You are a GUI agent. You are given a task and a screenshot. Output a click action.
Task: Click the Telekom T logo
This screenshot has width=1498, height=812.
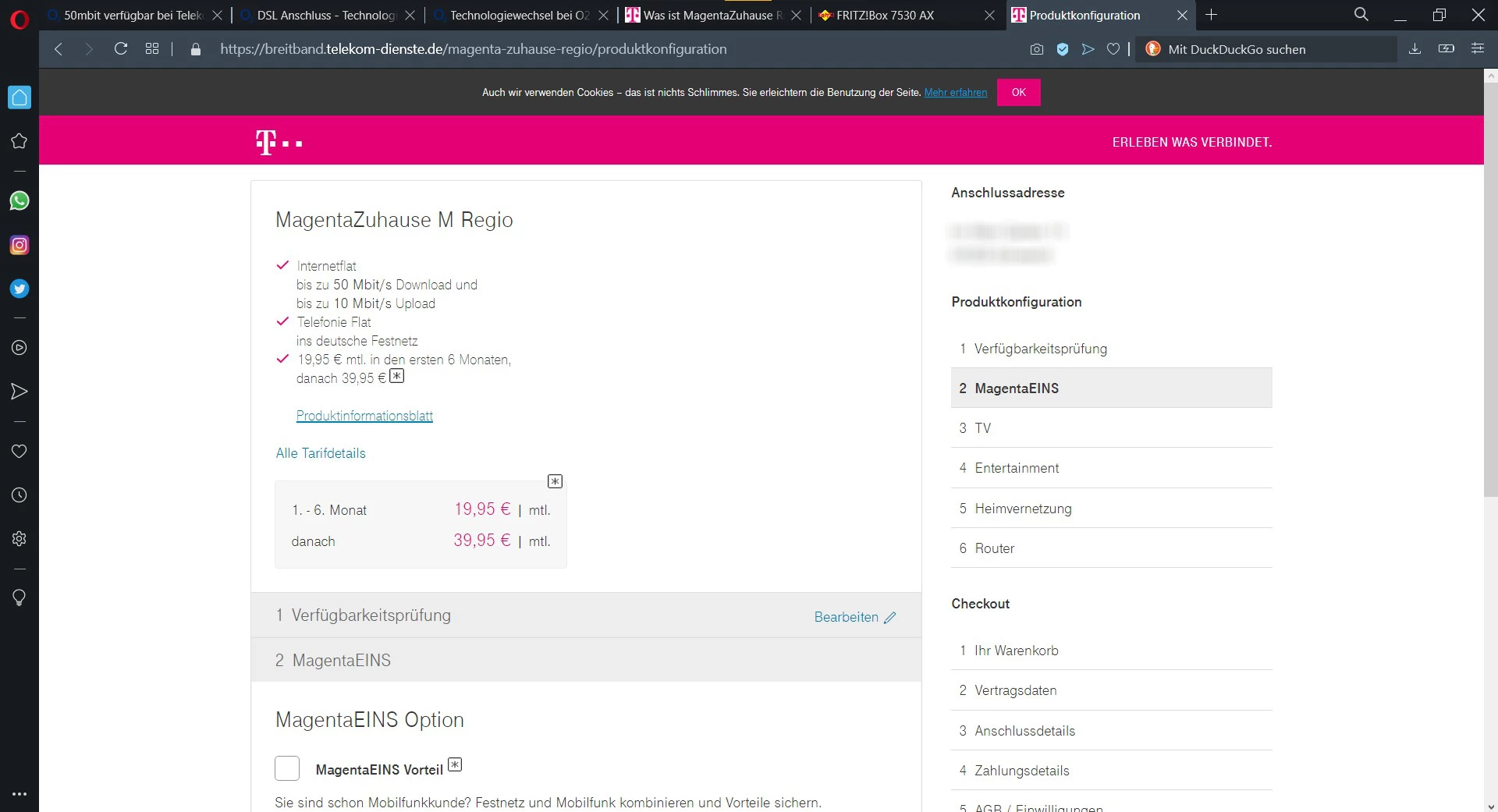coord(279,142)
